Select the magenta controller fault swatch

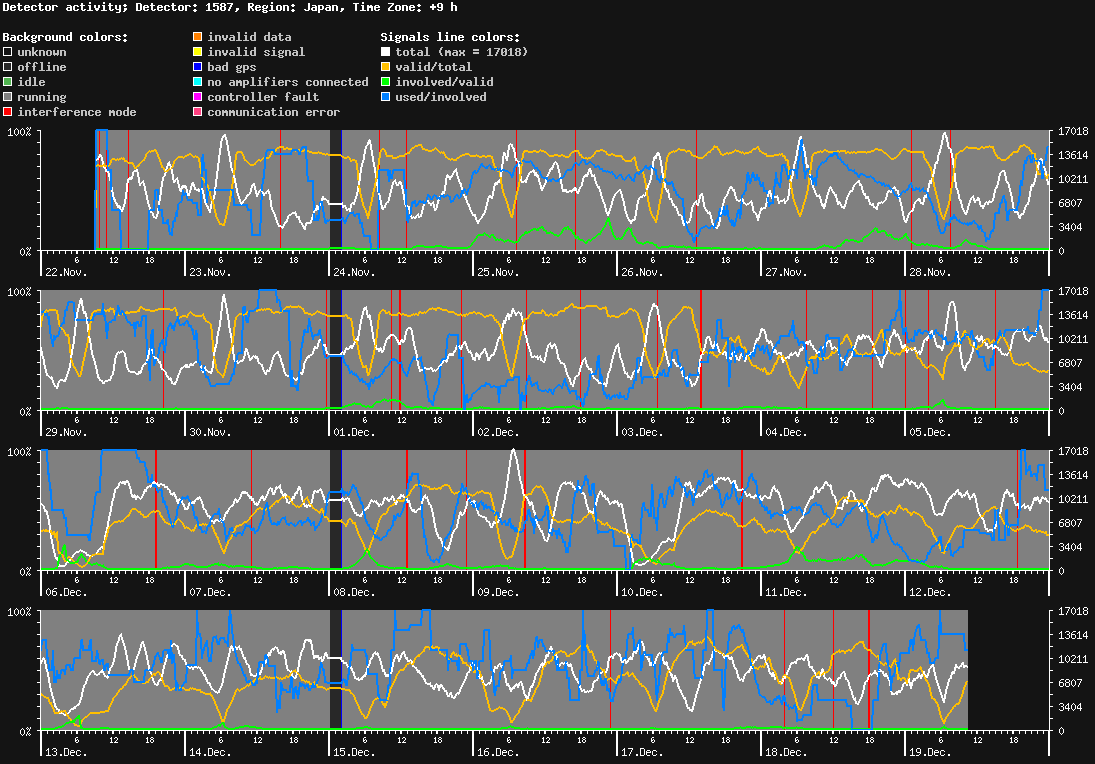(x=198, y=97)
